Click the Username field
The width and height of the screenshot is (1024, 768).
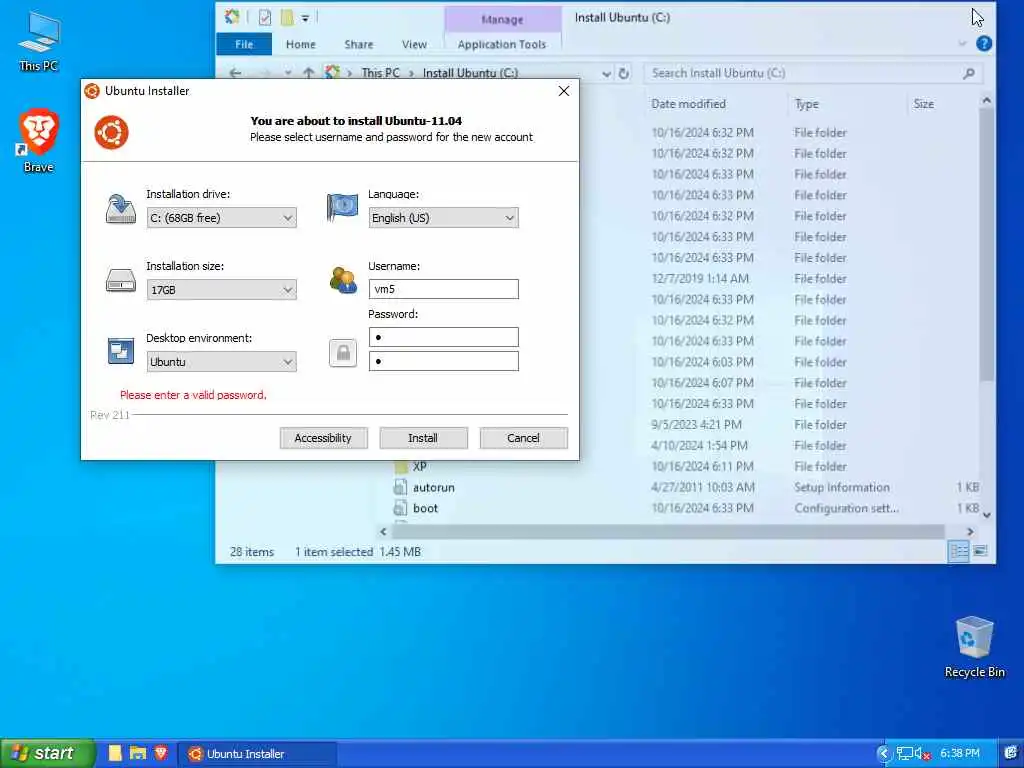coord(443,289)
